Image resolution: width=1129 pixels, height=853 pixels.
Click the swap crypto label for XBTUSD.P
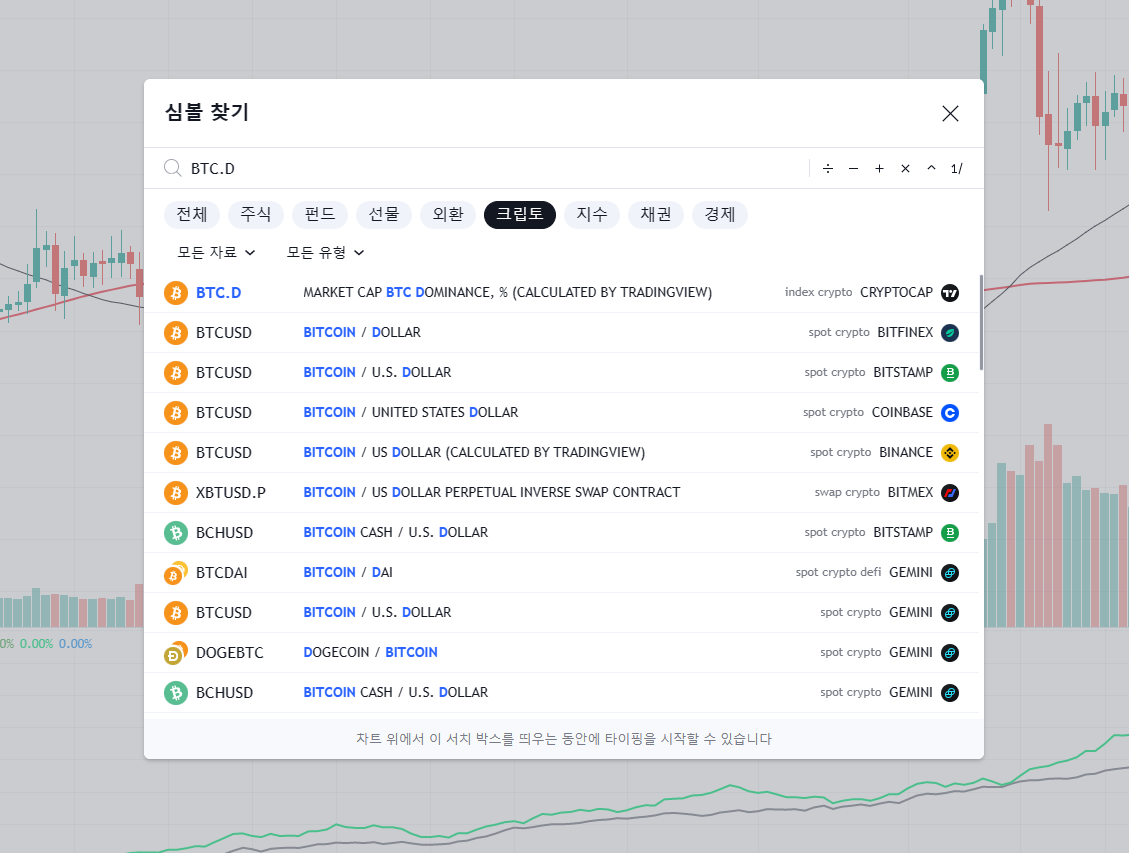[847, 492]
